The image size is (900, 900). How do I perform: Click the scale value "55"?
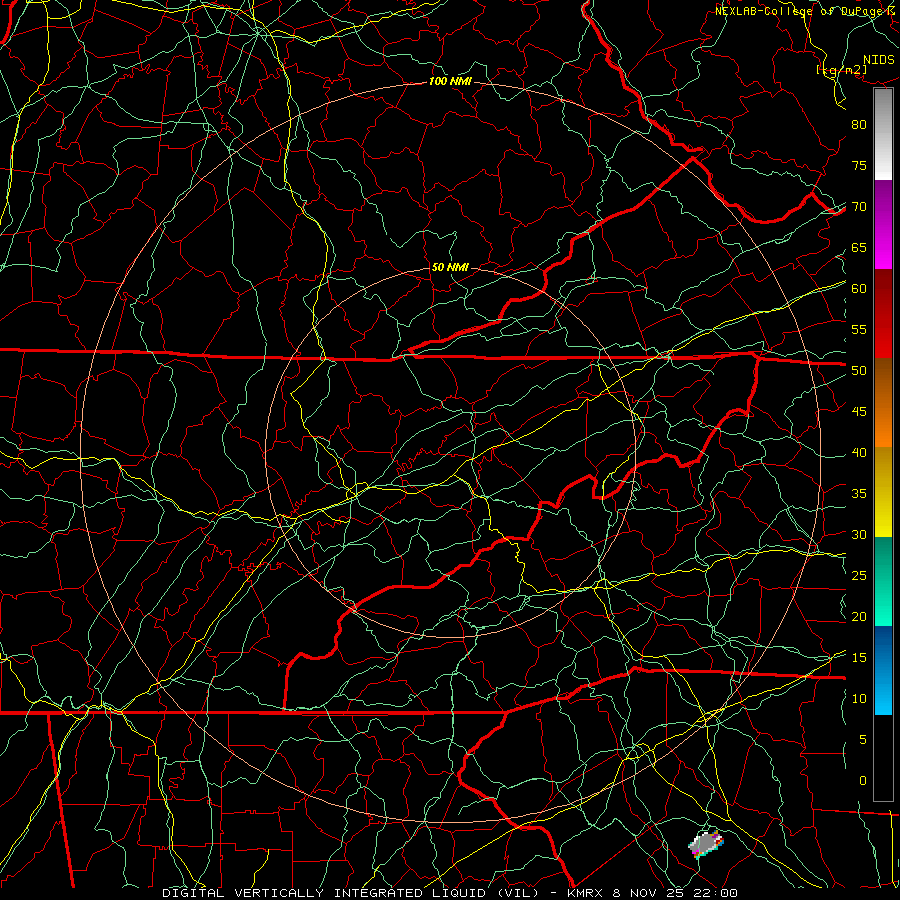click(859, 329)
